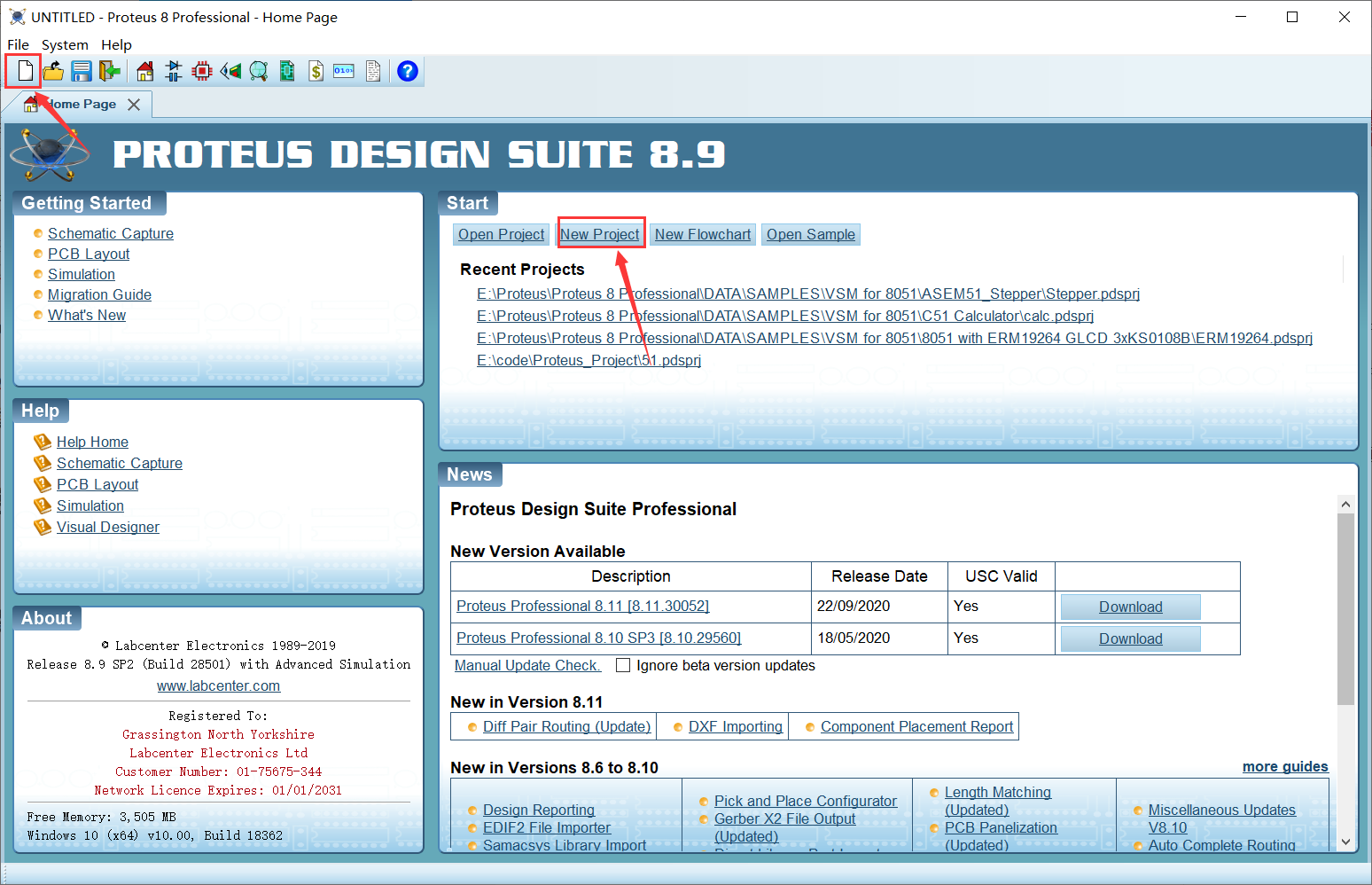This screenshot has height=885, width=1372.
Task: Open the Design Reporting link
Action: point(539,810)
